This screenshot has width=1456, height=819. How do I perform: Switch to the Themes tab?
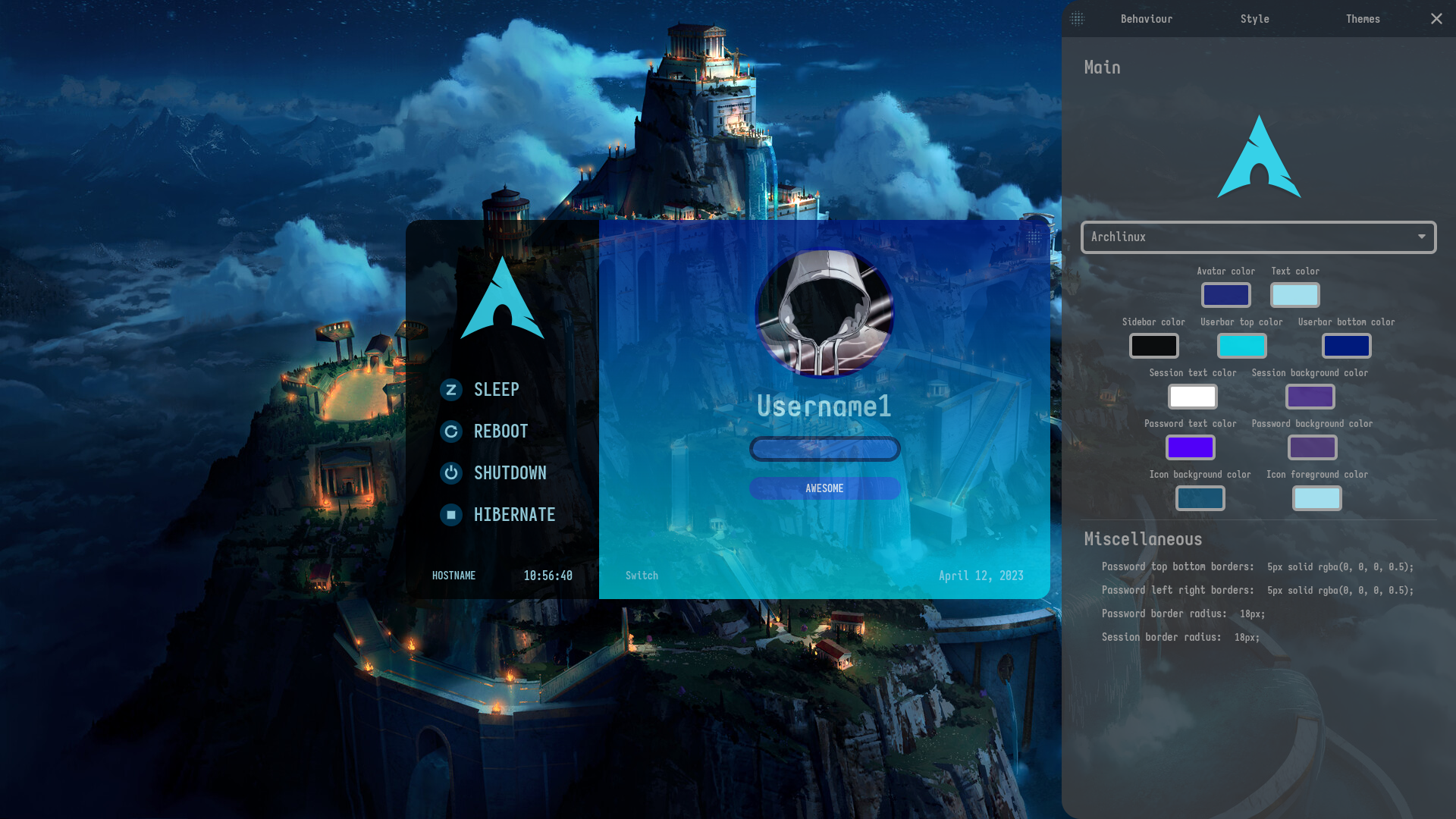[x=1362, y=19]
